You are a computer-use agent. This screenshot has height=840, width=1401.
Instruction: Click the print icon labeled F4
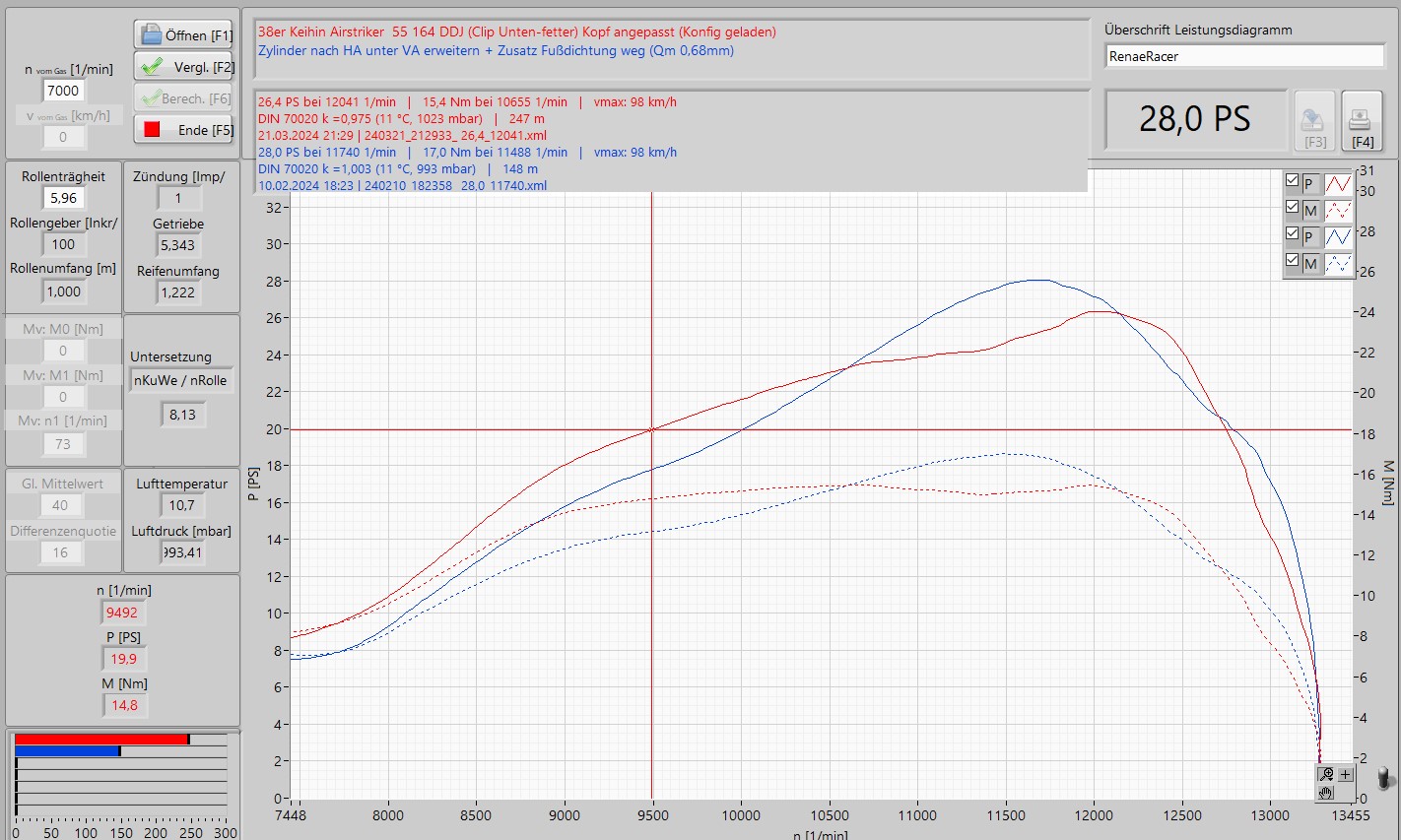coord(1361,122)
